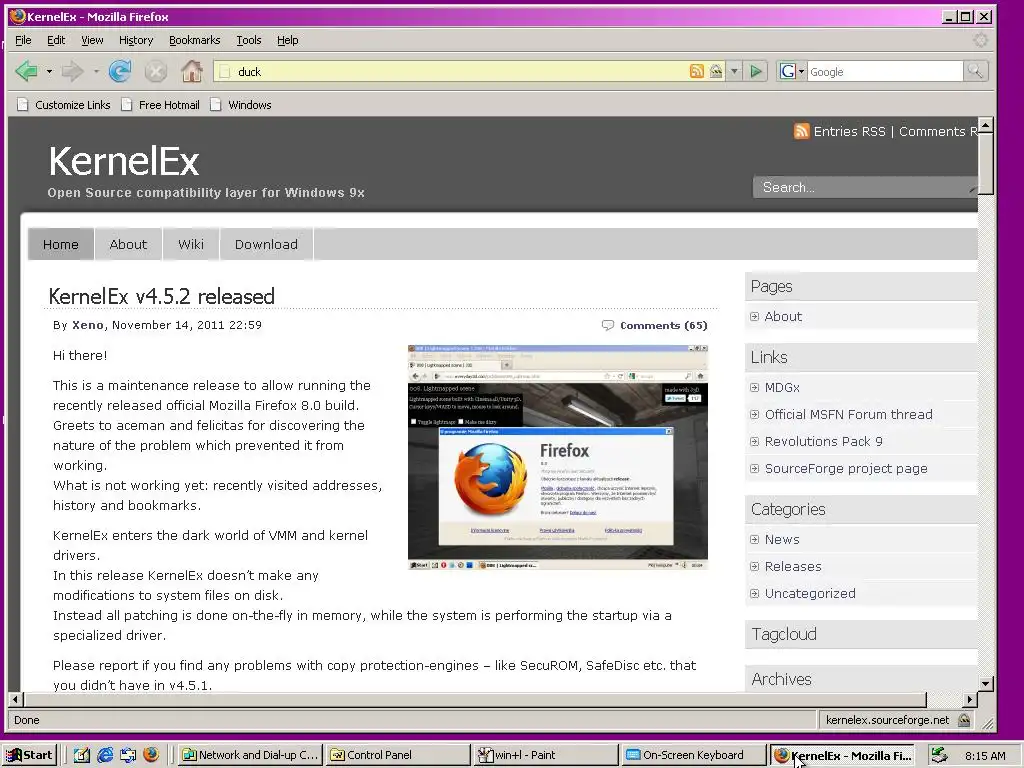Open Official MSFN Forum thread link
This screenshot has height=768, width=1024.
click(848, 414)
